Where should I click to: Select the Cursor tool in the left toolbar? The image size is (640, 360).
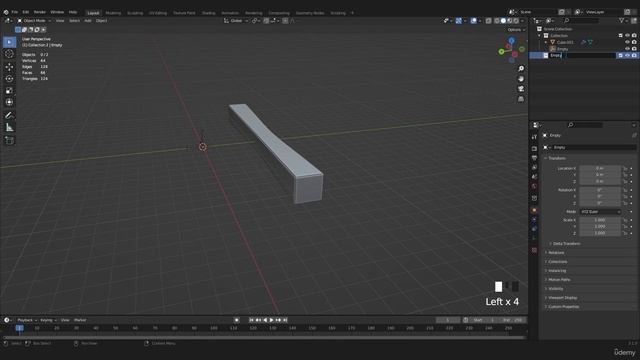(x=9, y=54)
